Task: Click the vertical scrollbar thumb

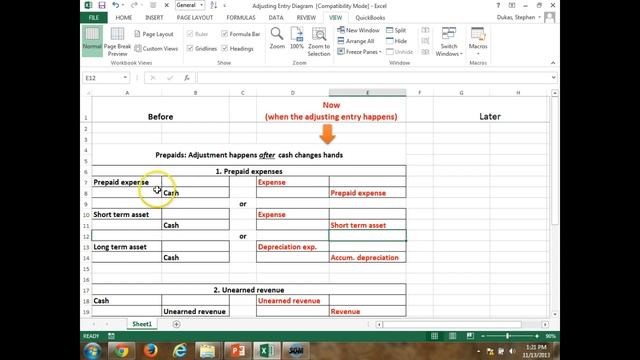Action: pos(555,160)
